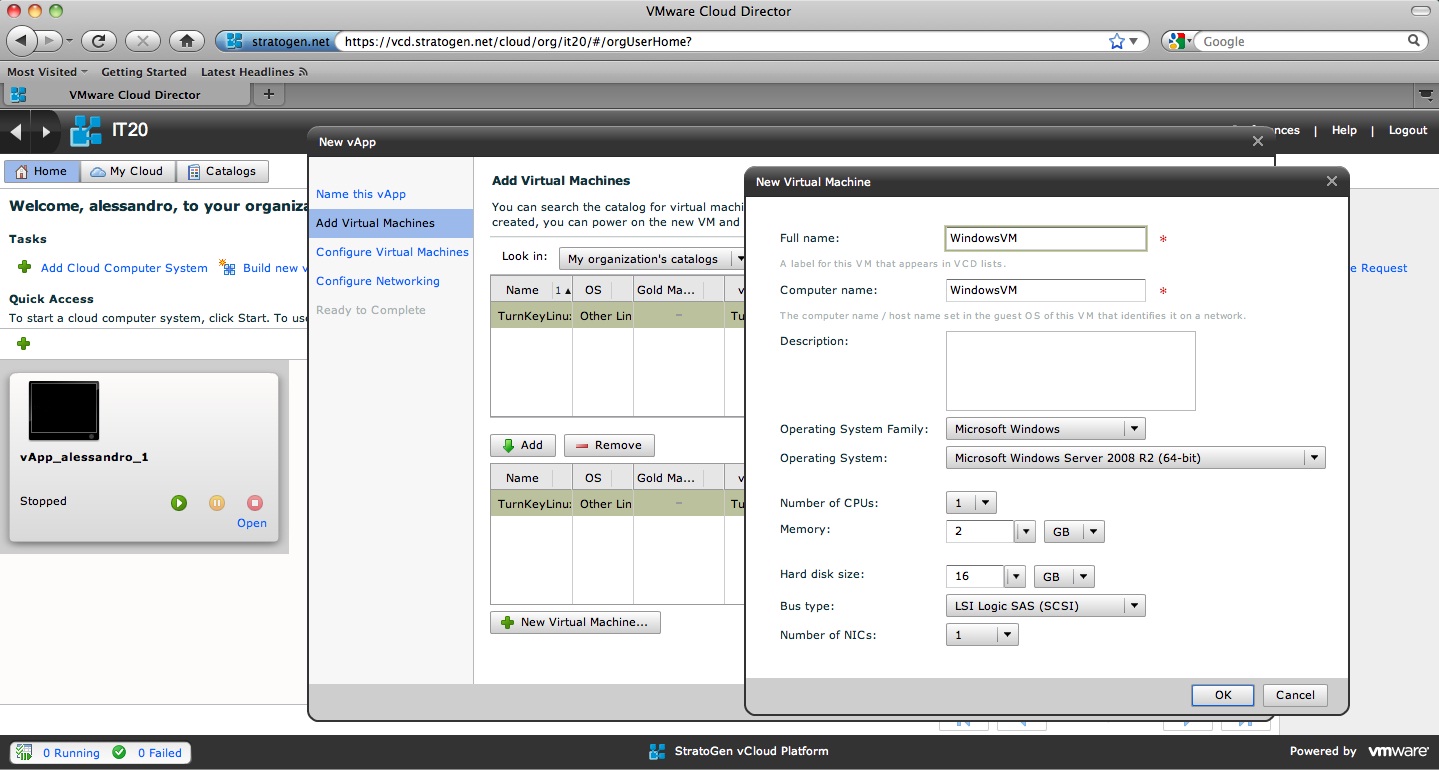This screenshot has height=770, width=1439.
Task: Expand the Operating System Family dropdown
Action: pyautogui.click(x=1132, y=429)
